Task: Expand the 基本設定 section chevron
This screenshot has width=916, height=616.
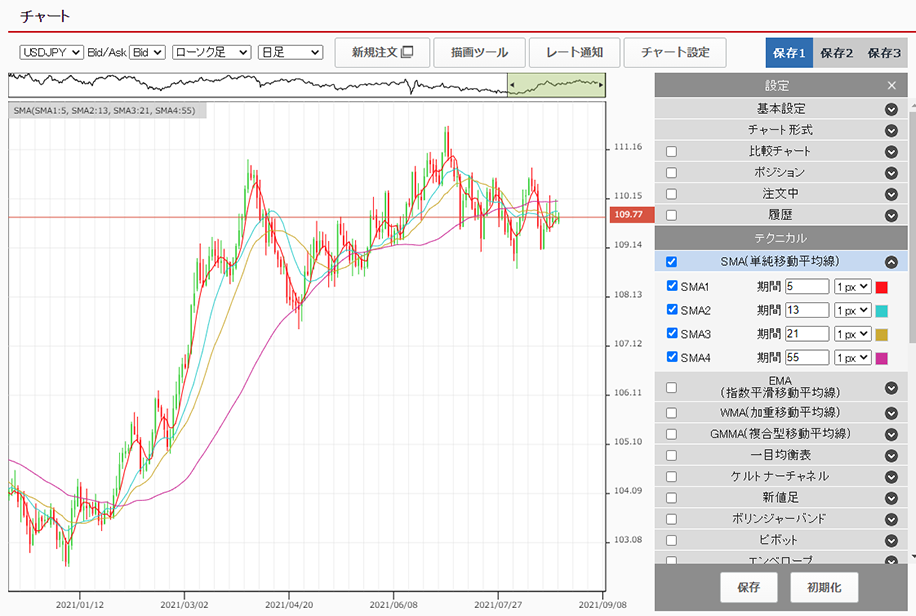Action: point(891,109)
